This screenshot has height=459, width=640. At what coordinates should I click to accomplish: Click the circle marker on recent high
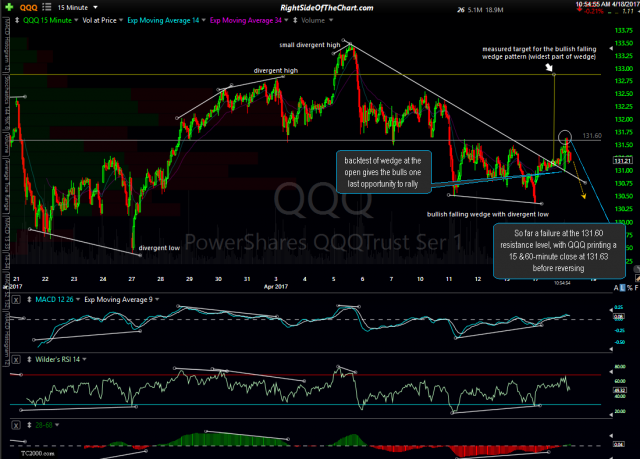tap(565, 137)
